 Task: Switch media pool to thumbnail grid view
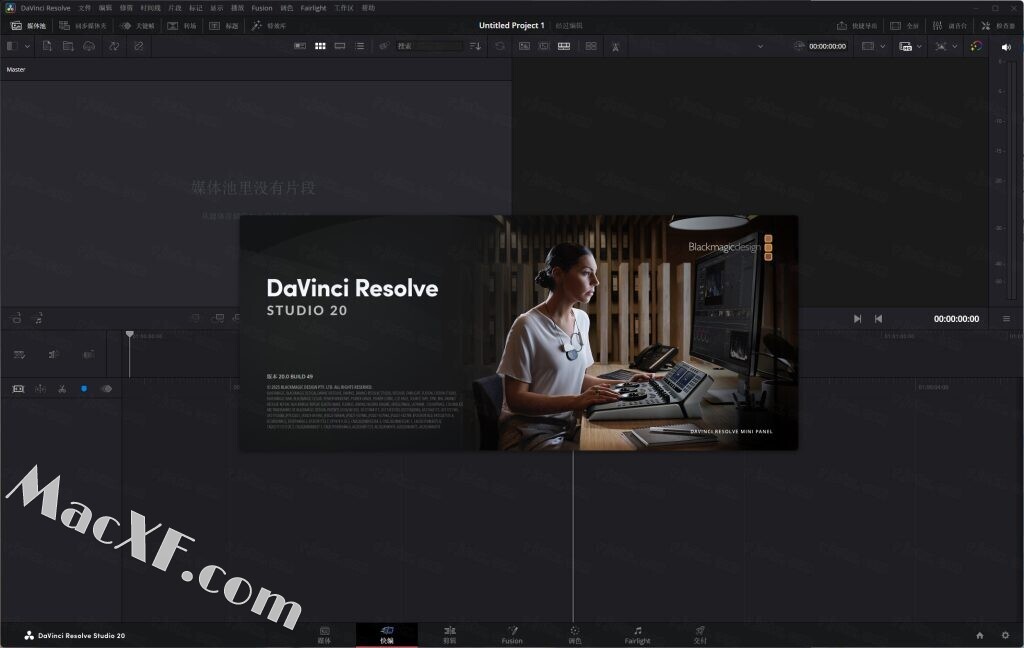point(320,46)
